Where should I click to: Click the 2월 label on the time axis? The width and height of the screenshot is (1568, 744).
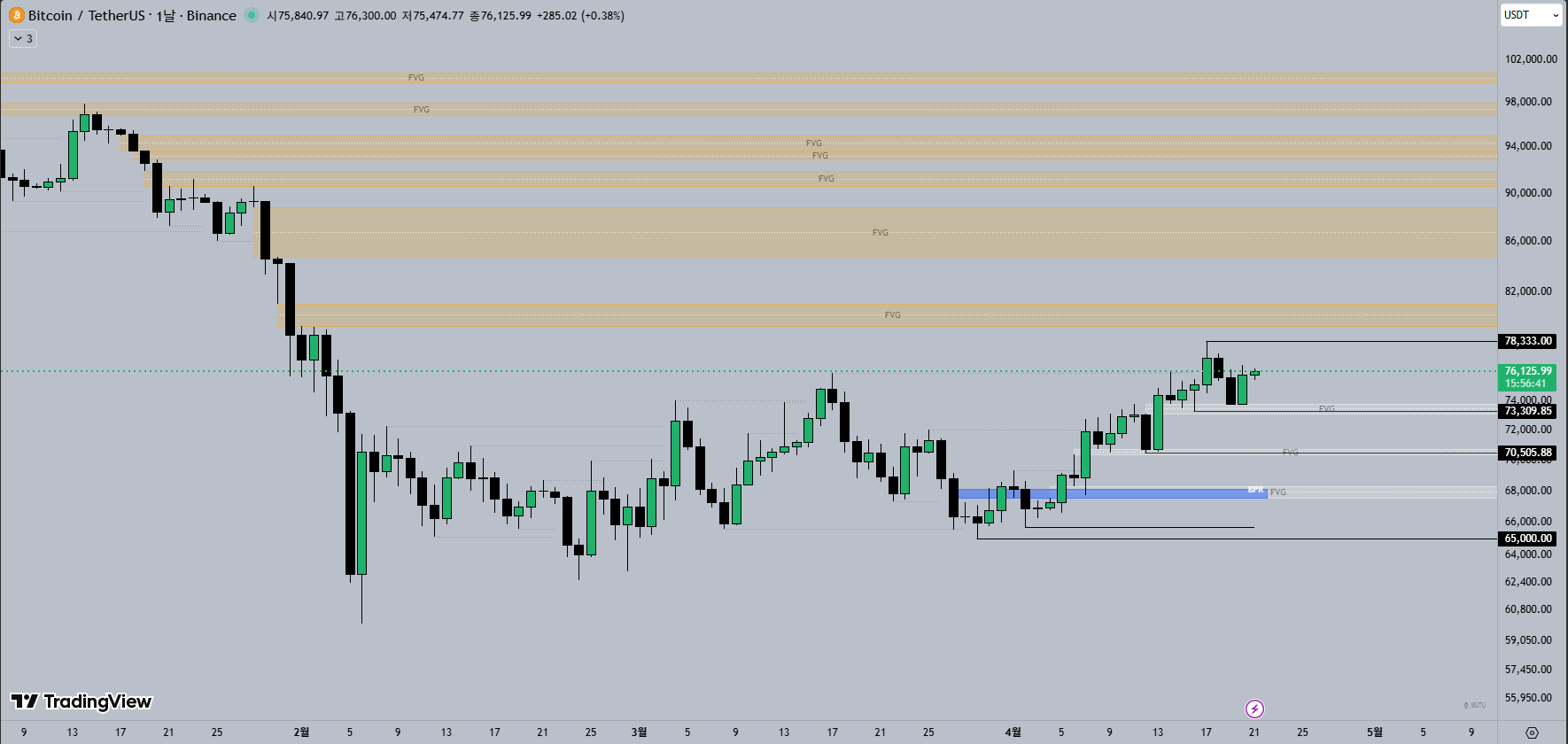(x=301, y=732)
